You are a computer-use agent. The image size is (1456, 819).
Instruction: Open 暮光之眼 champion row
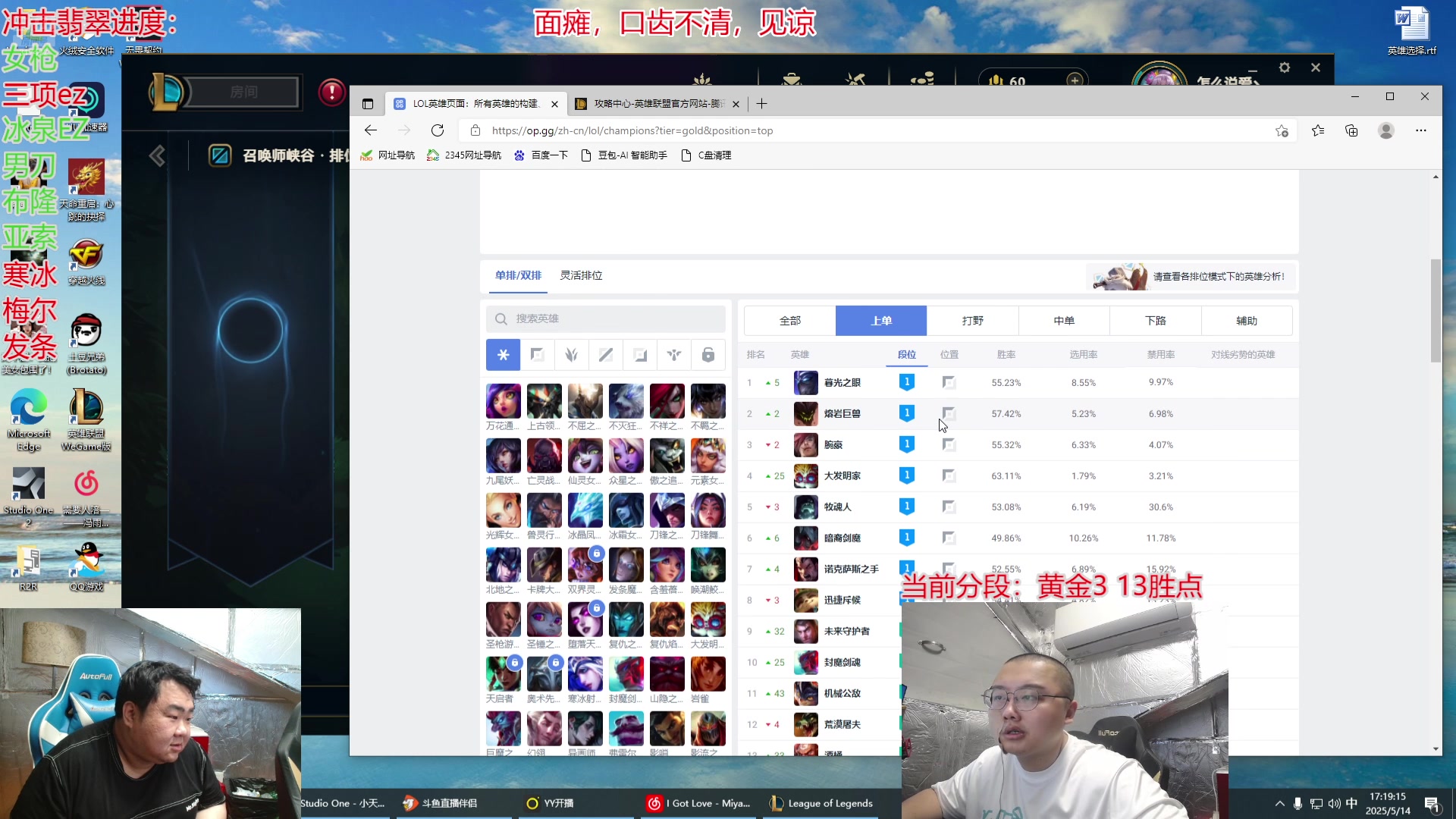[1018, 383]
